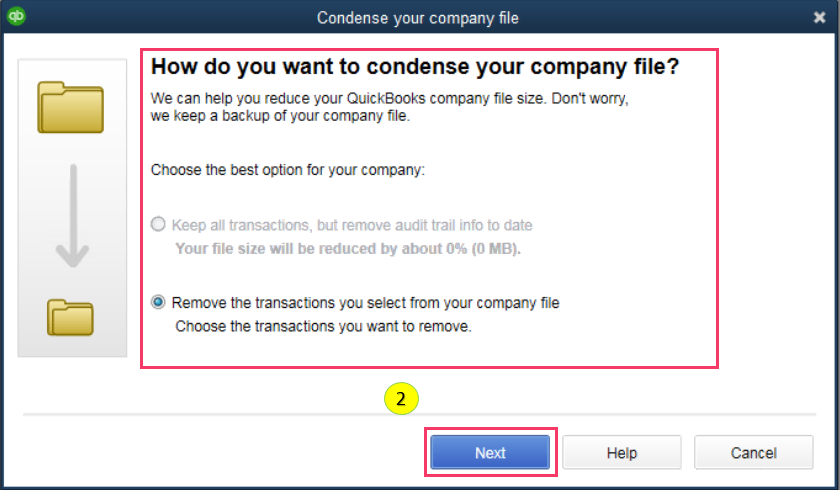Click 'Choose the transactions you want to remove' text
The width and height of the screenshot is (840, 490).
pyautogui.click(x=323, y=326)
